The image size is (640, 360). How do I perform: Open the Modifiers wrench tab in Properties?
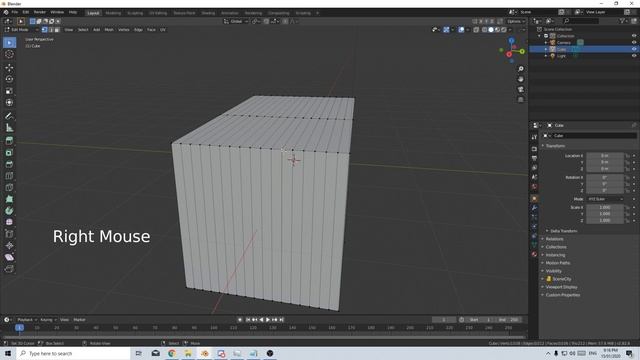[x=534, y=208]
